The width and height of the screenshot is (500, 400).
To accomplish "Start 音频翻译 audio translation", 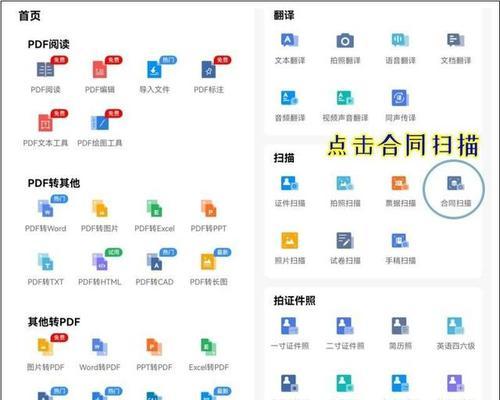I will [290, 98].
